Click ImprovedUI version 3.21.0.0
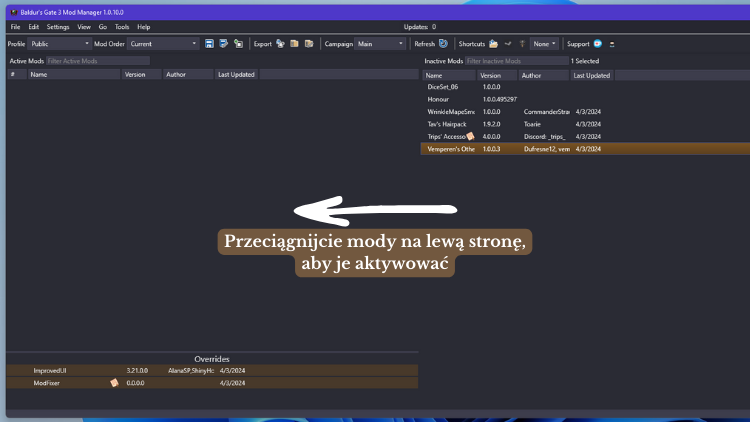The width and height of the screenshot is (750, 422). (137, 370)
